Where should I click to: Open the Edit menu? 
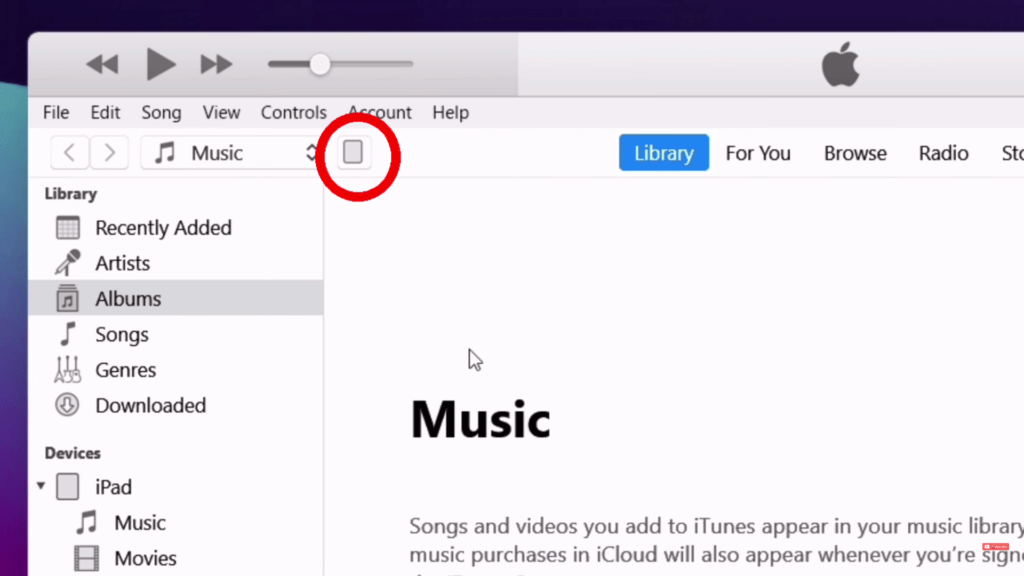click(x=105, y=112)
